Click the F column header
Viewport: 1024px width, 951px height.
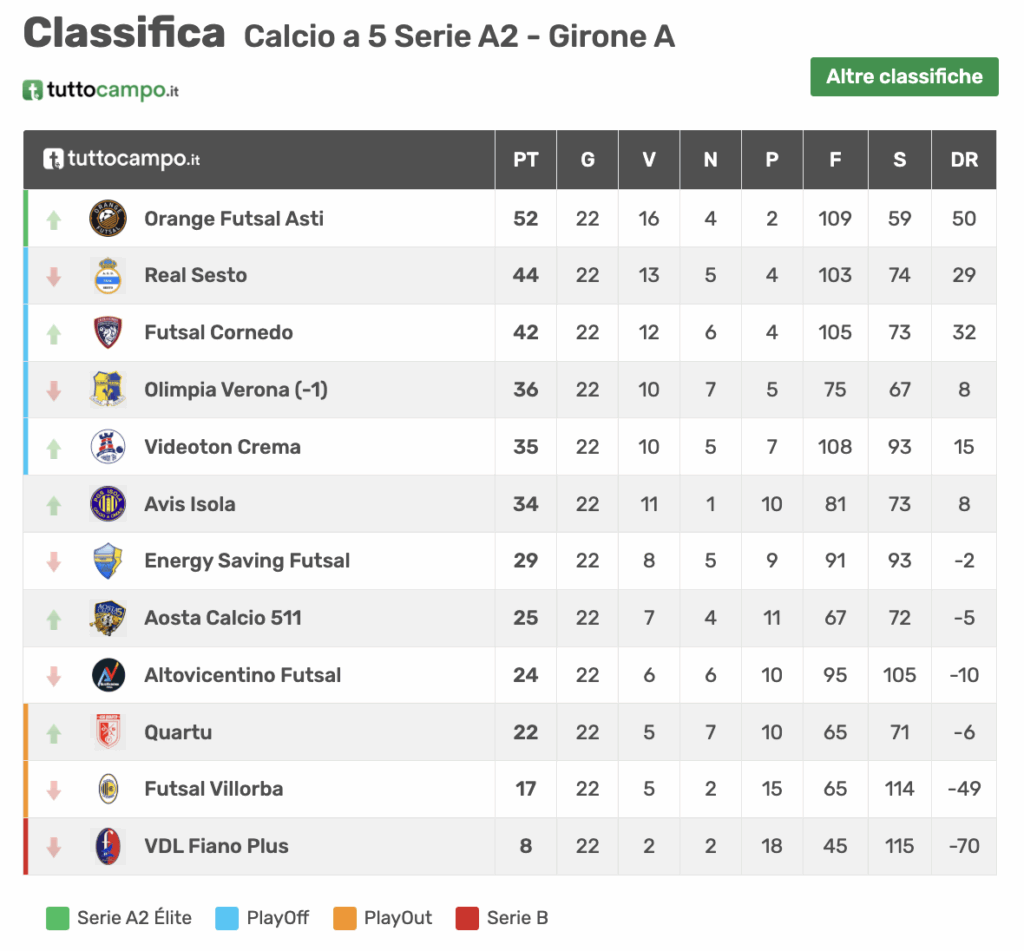click(835, 159)
